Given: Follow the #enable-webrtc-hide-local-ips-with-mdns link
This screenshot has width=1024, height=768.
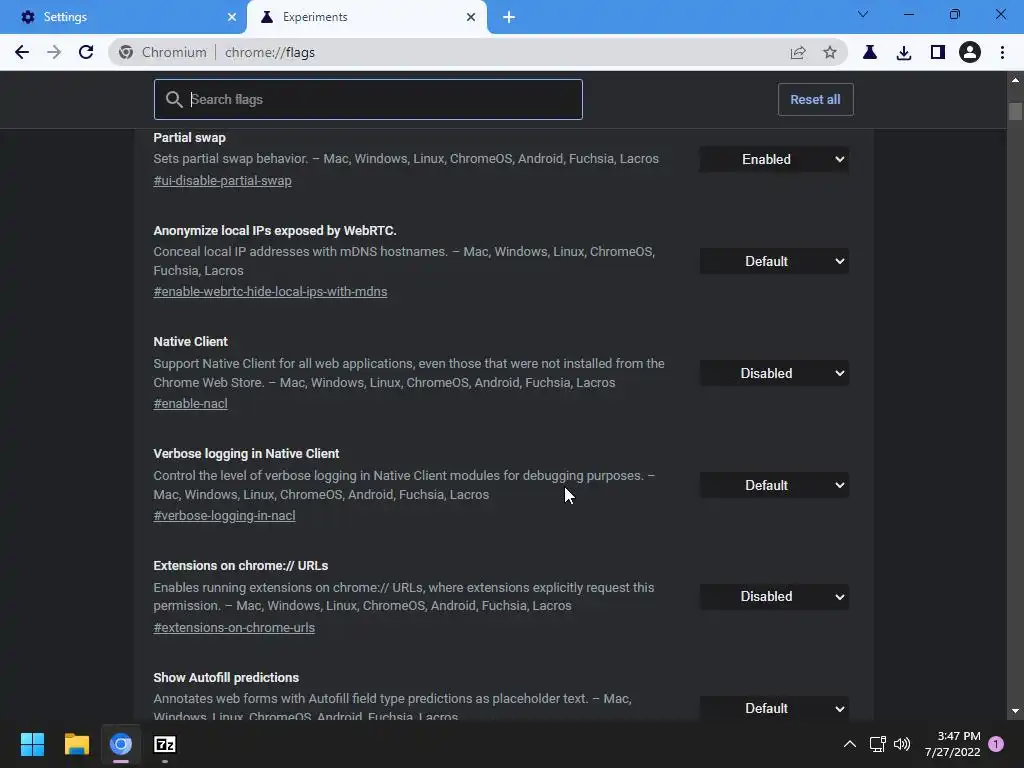Looking at the screenshot, I should click(x=270, y=292).
